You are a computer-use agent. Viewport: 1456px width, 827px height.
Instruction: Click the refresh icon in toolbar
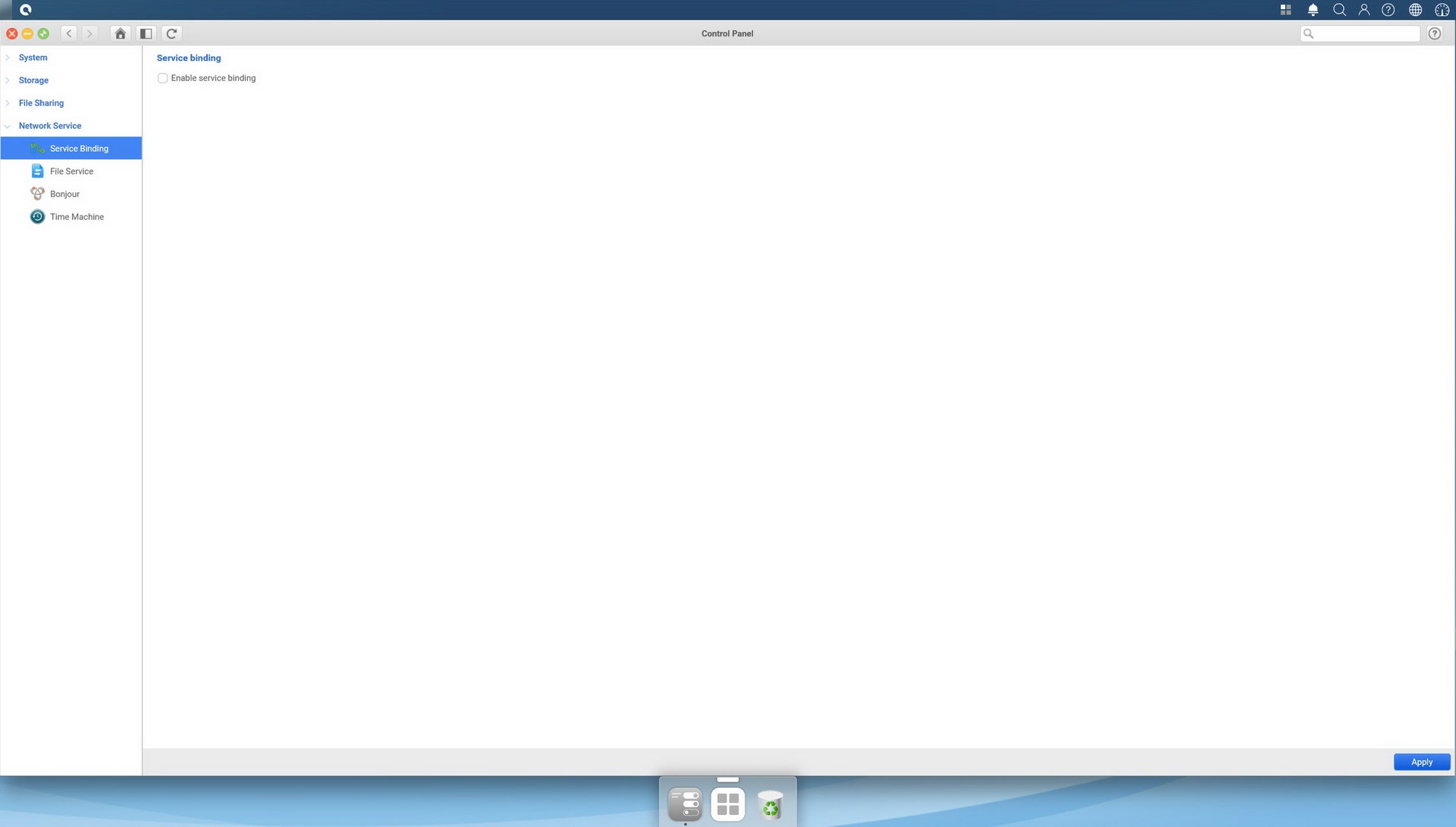(171, 33)
